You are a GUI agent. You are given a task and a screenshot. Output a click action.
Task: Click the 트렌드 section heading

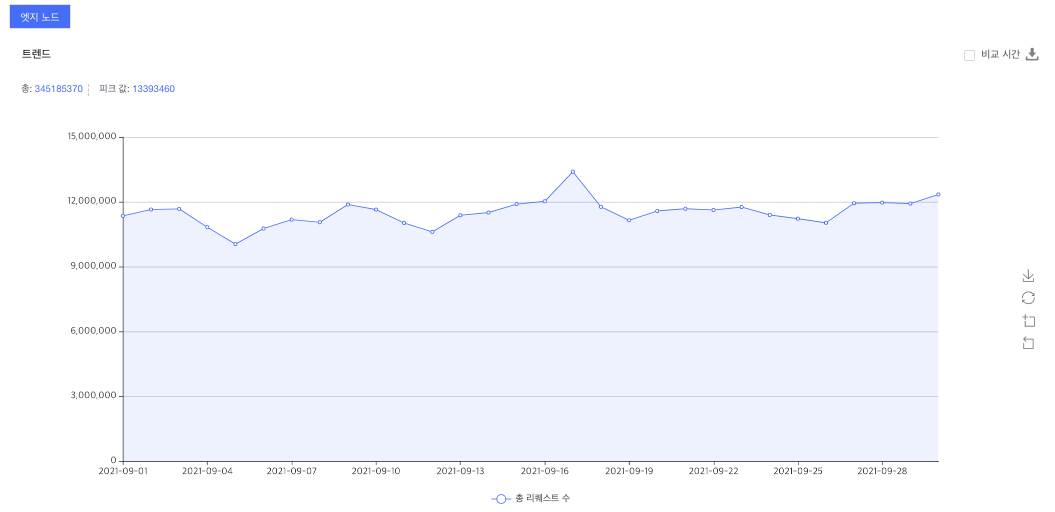pos(36,54)
